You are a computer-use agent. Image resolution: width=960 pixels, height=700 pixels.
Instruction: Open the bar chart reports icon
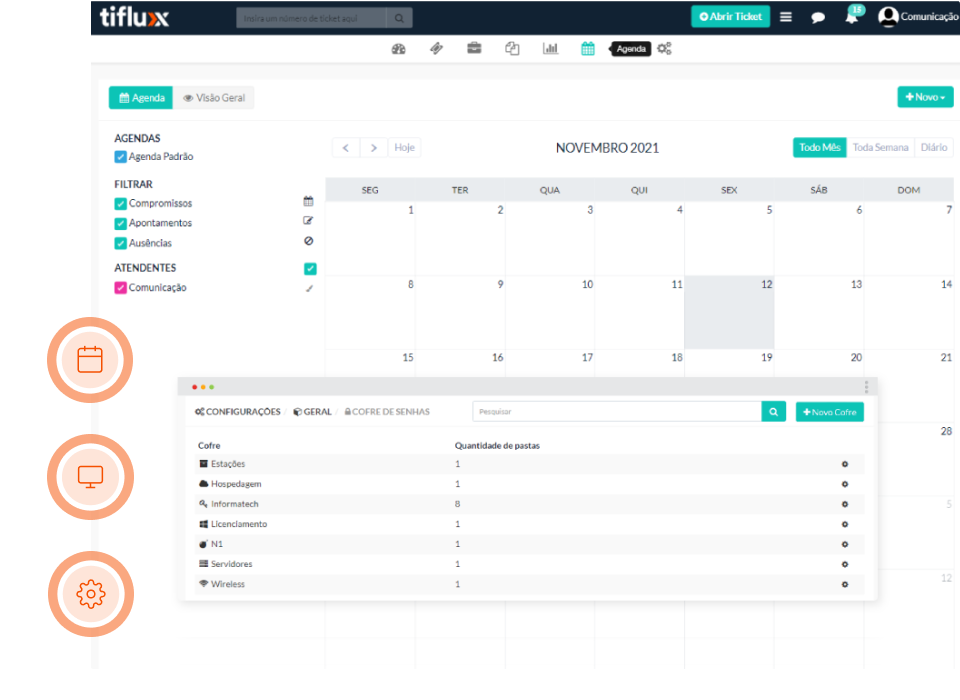(550, 48)
